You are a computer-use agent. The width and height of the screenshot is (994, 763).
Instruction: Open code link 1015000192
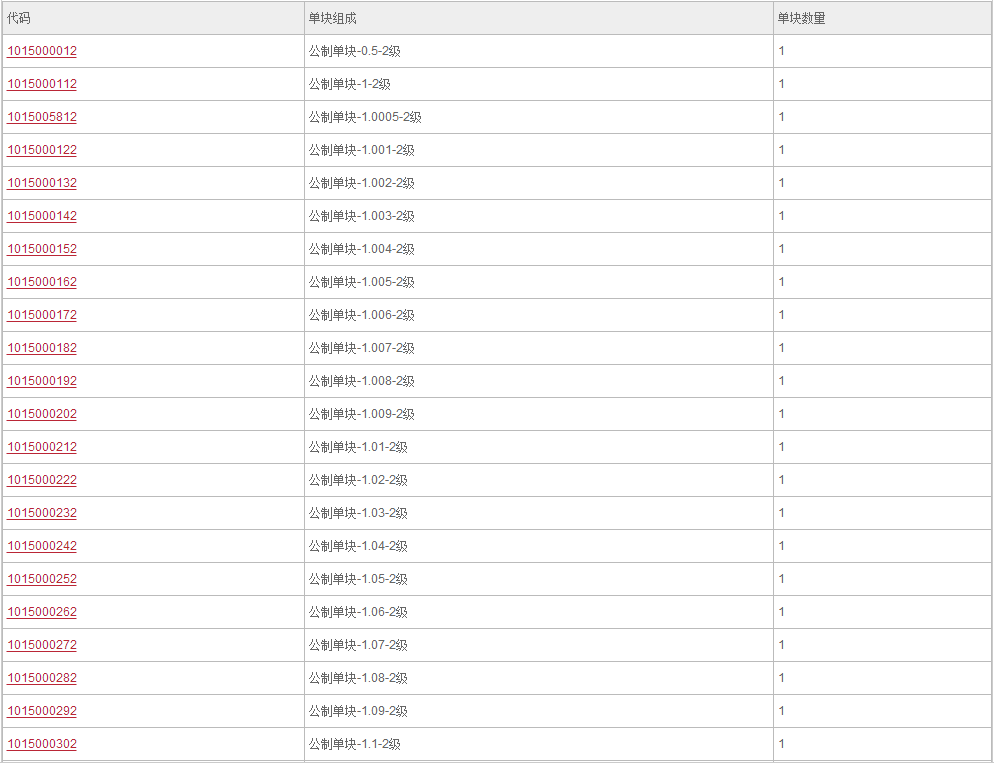[42, 380]
